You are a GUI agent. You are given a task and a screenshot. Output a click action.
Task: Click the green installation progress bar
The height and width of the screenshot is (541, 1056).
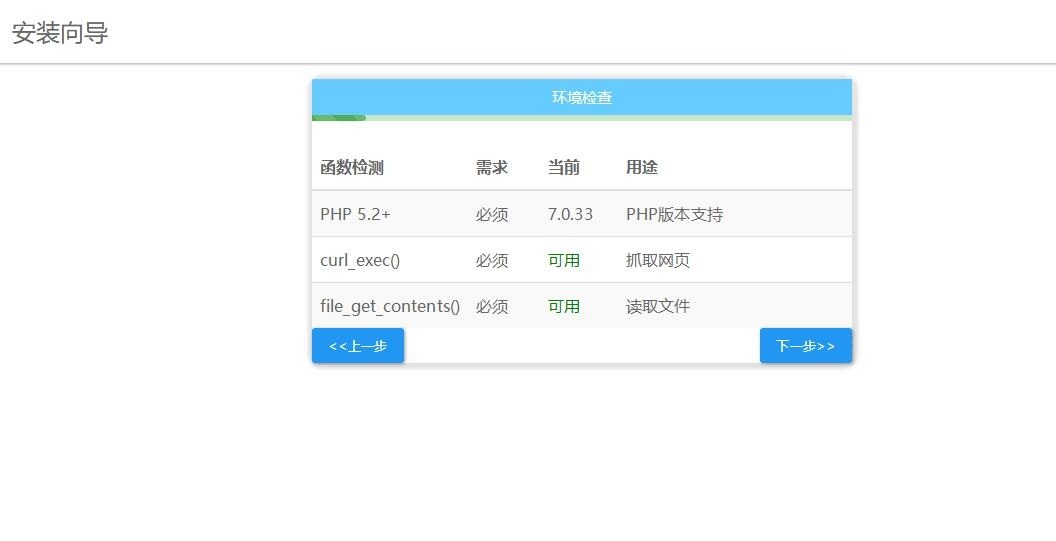point(339,118)
